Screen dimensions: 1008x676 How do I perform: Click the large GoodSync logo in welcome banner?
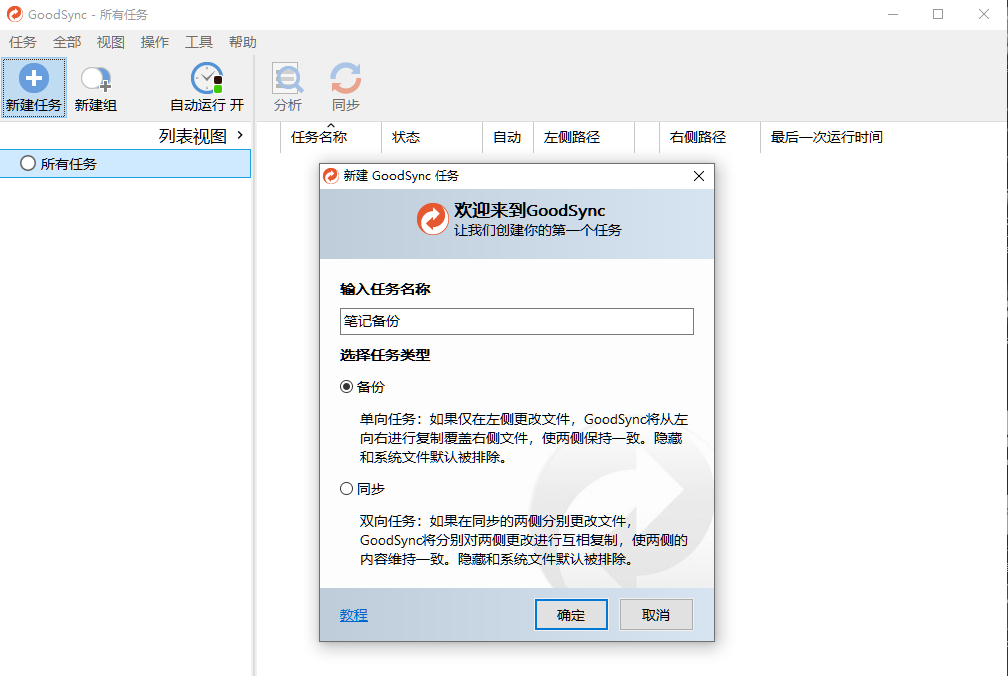tap(433, 219)
